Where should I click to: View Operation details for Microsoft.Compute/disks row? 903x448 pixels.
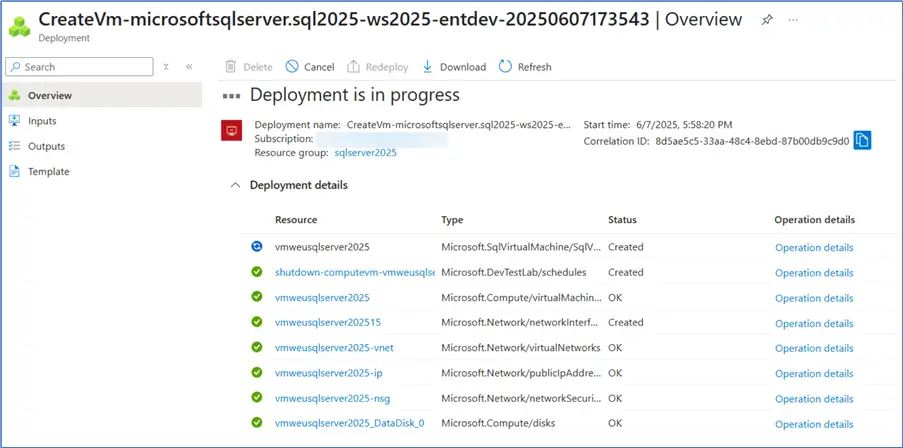pos(814,424)
